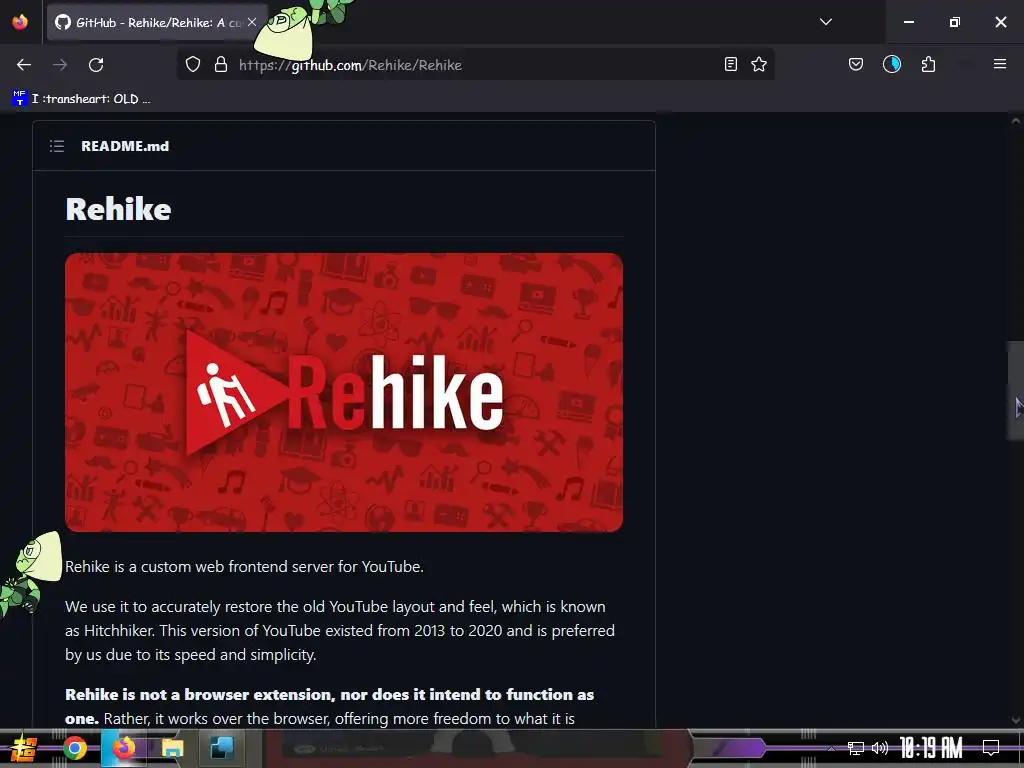The height and width of the screenshot is (768, 1024).
Task: Click the Firefox back arrow
Action: coord(24,65)
